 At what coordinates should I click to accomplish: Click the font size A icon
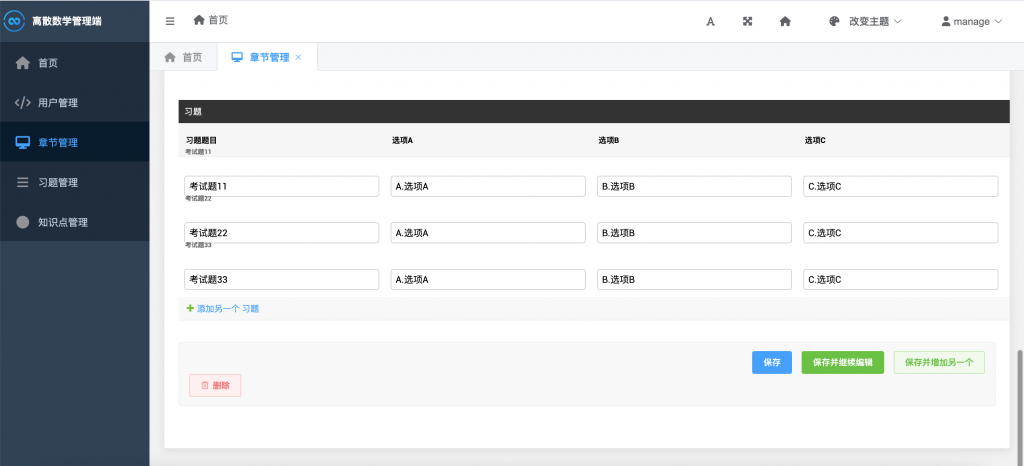pyautogui.click(x=711, y=22)
